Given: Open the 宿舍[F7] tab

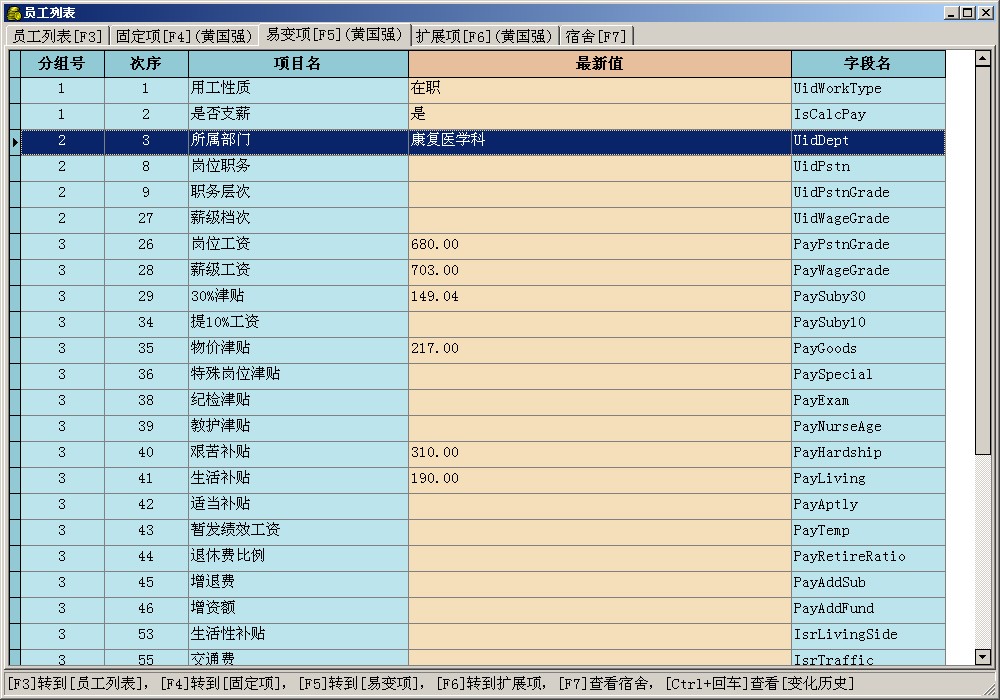Looking at the screenshot, I should pyautogui.click(x=596, y=36).
